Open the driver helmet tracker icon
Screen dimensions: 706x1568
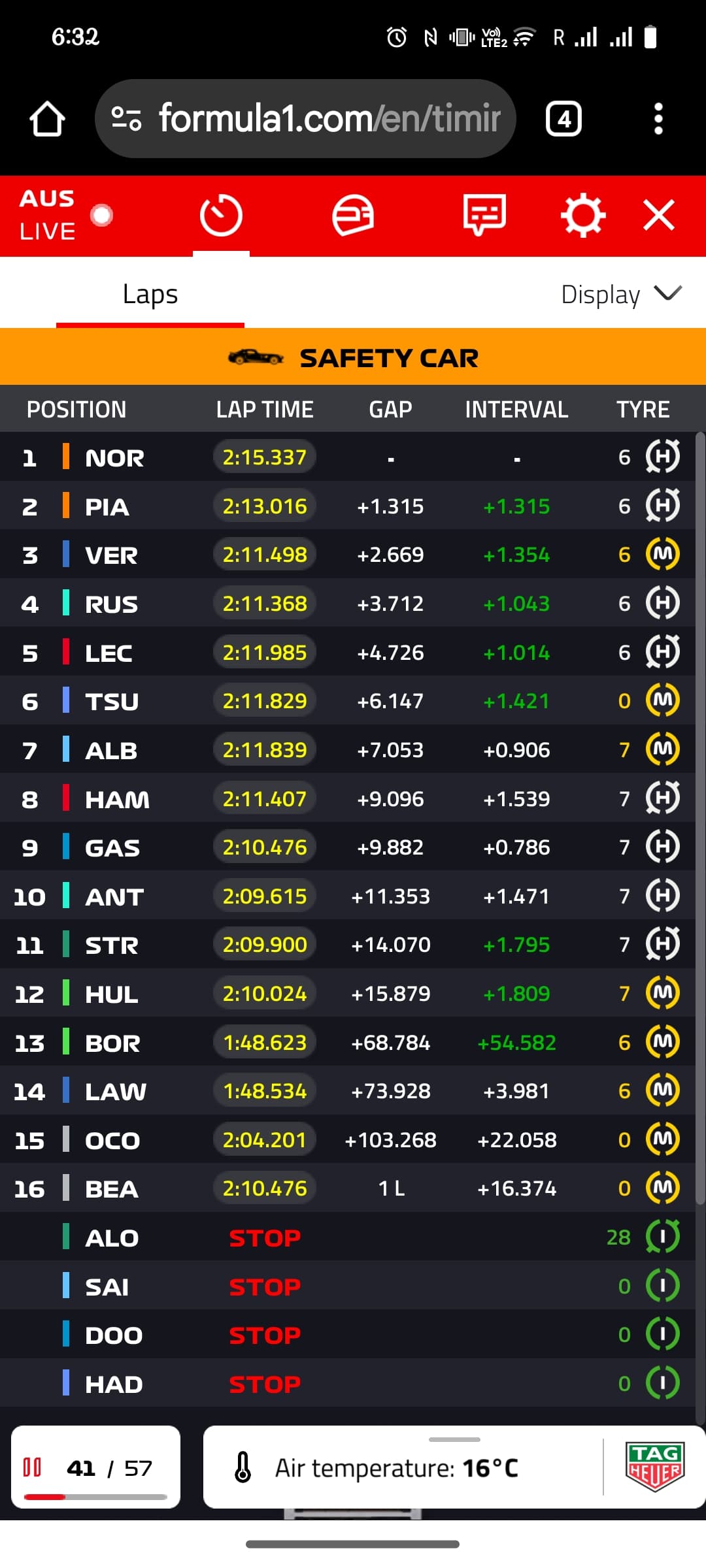point(353,215)
